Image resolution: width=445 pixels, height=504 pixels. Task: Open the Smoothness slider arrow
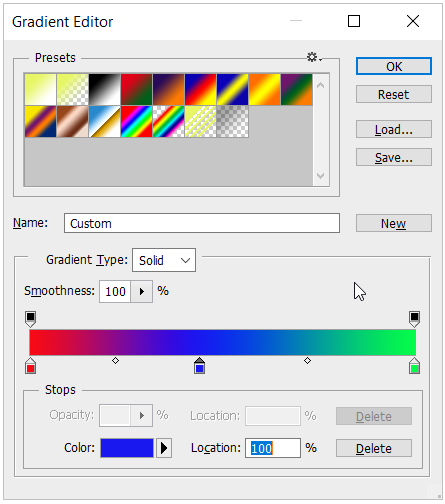pyautogui.click(x=142, y=292)
